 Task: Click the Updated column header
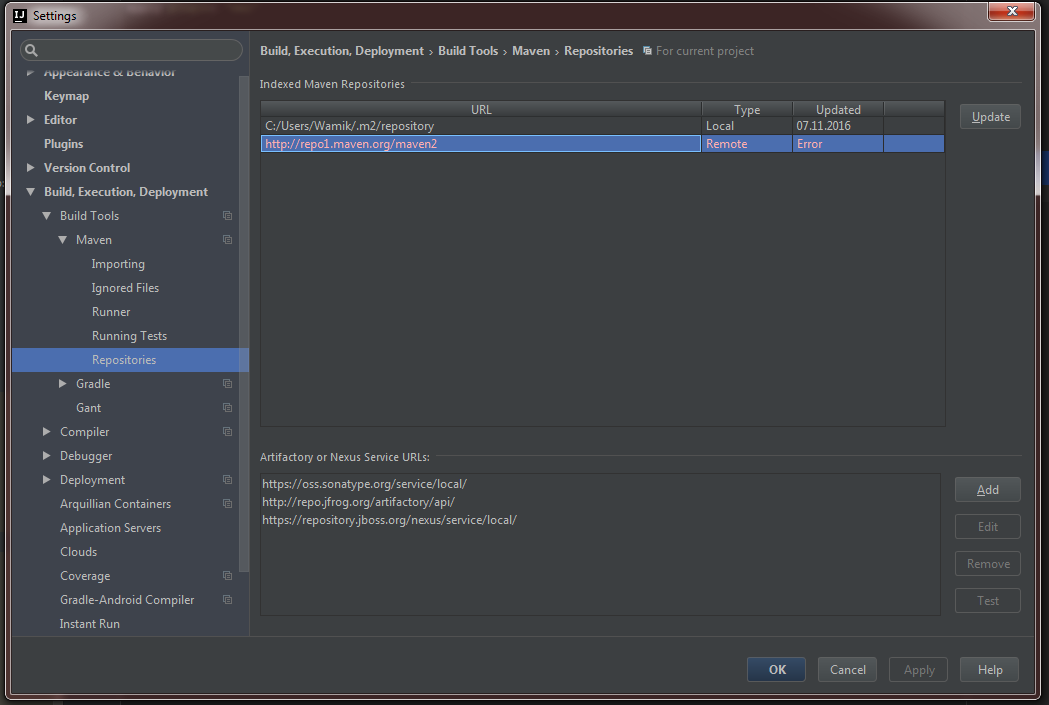pos(838,109)
